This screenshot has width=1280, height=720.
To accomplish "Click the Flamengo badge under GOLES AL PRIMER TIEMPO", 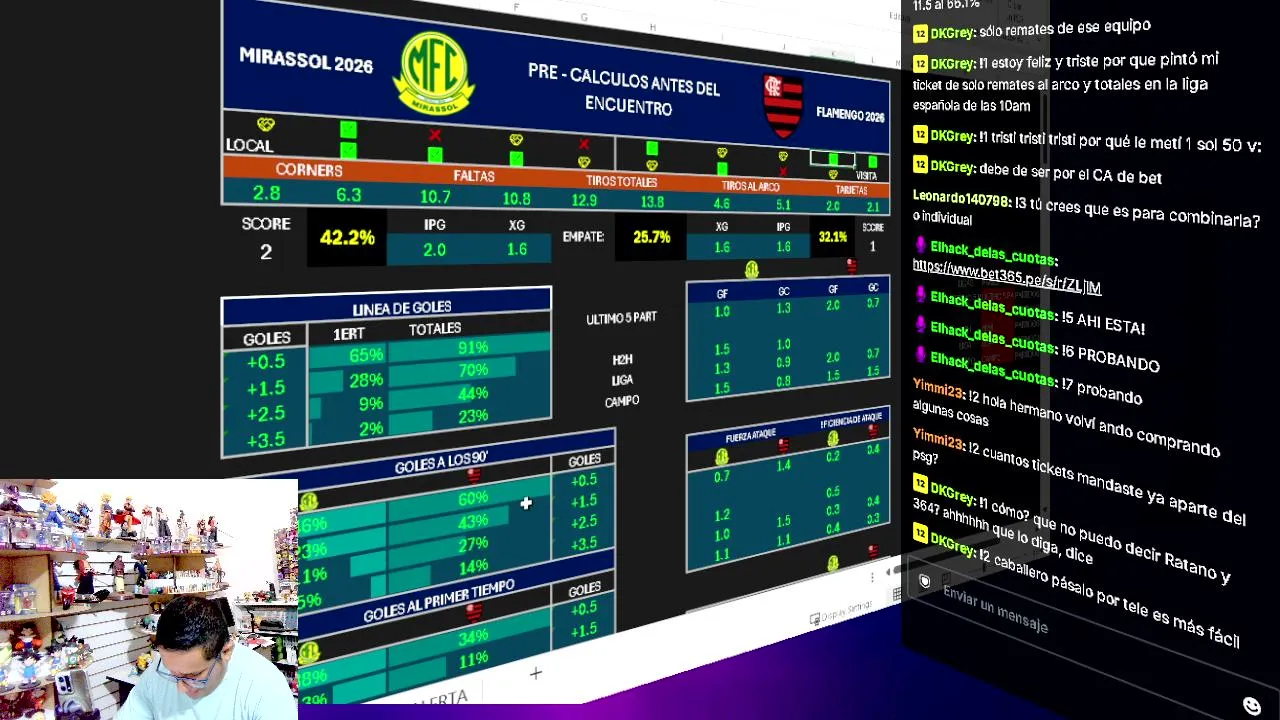I will (476, 612).
